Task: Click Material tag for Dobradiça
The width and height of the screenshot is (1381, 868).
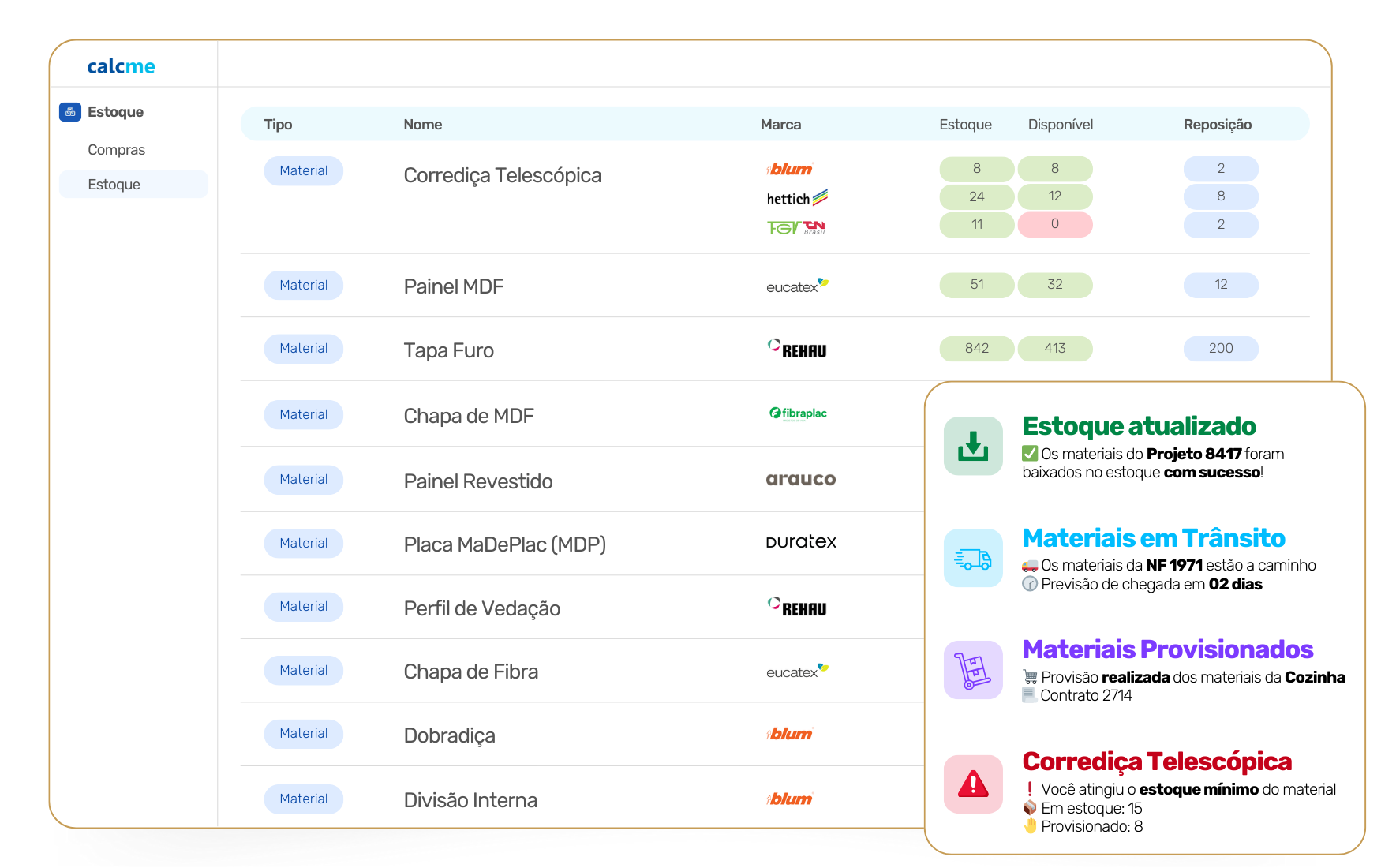Action: [x=303, y=734]
